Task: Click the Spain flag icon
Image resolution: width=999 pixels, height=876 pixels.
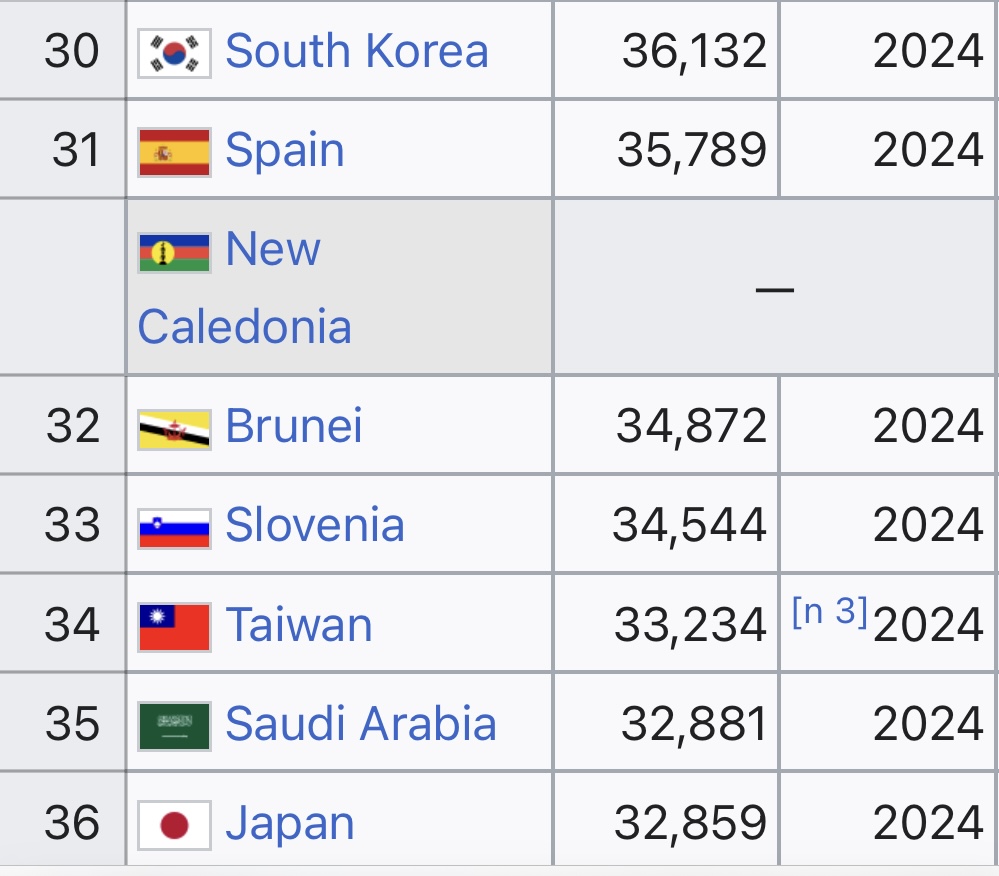Action: [x=174, y=151]
